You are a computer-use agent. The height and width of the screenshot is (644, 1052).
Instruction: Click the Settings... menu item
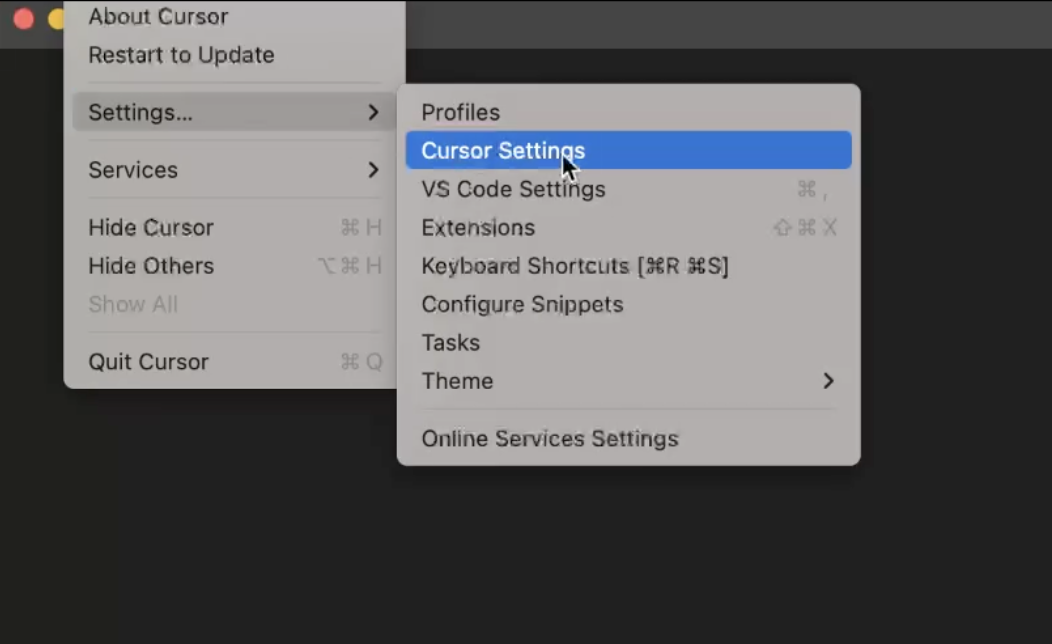click(x=140, y=112)
